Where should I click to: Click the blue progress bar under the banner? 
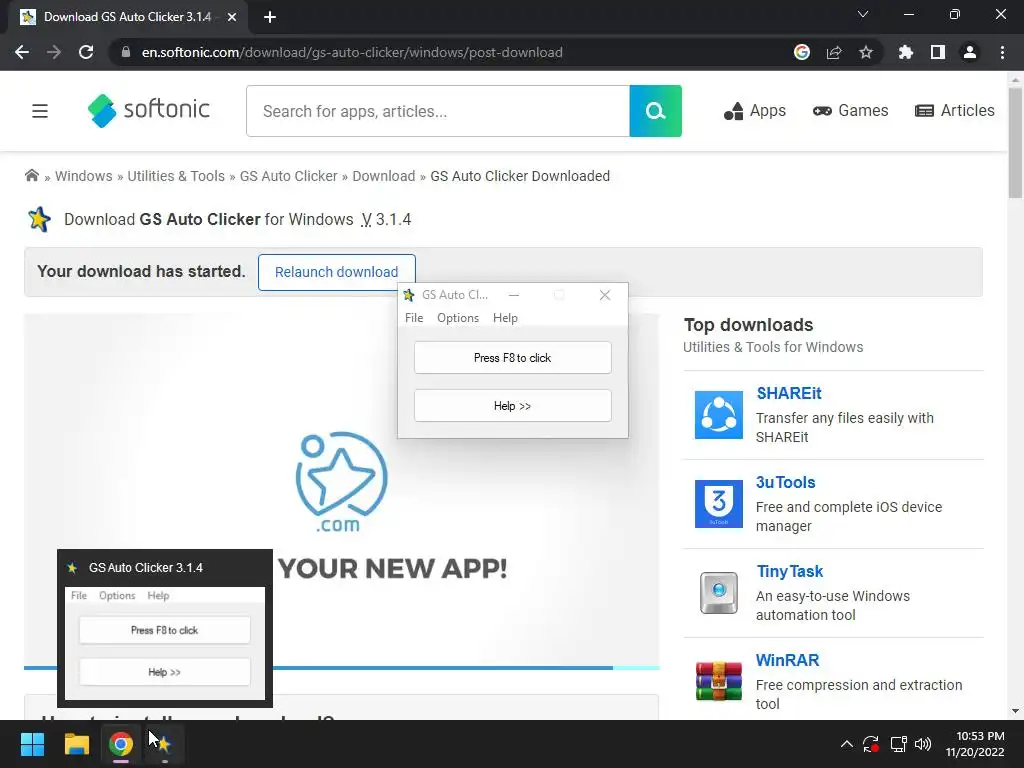coord(342,667)
